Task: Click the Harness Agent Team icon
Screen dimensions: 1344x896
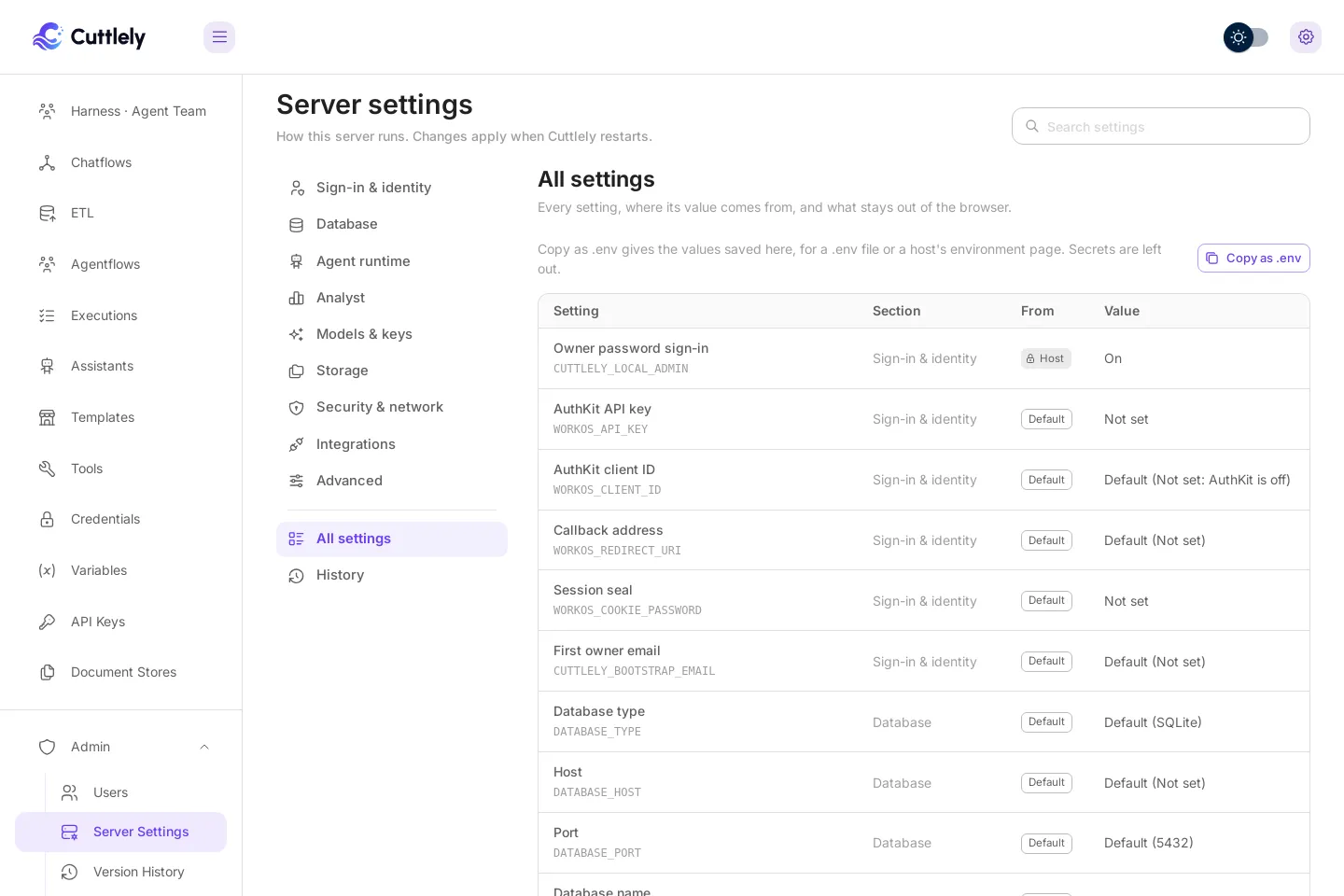Action: (x=47, y=111)
